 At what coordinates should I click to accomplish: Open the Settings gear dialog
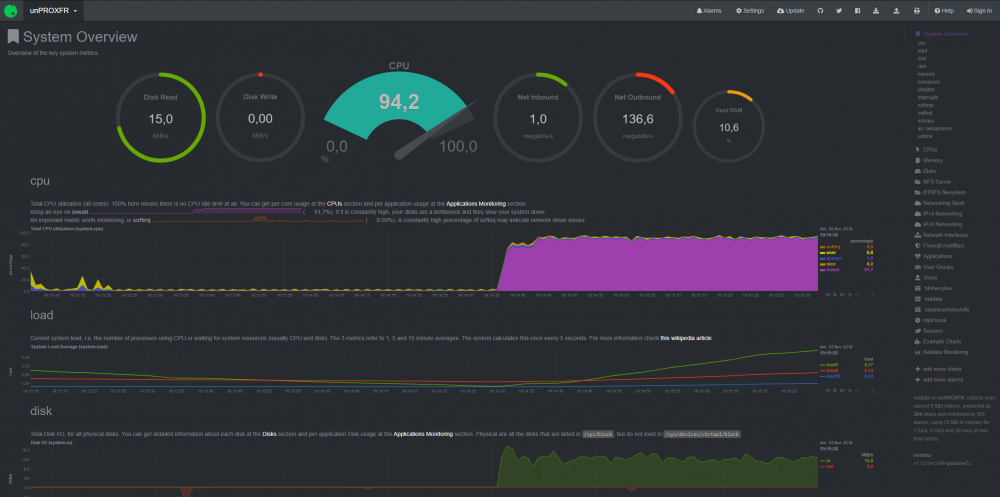coord(749,11)
